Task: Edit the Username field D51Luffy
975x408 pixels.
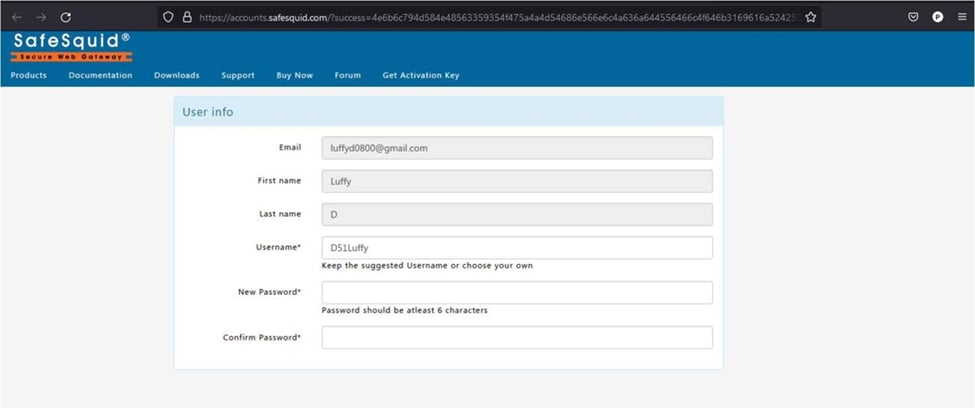Action: pos(517,248)
